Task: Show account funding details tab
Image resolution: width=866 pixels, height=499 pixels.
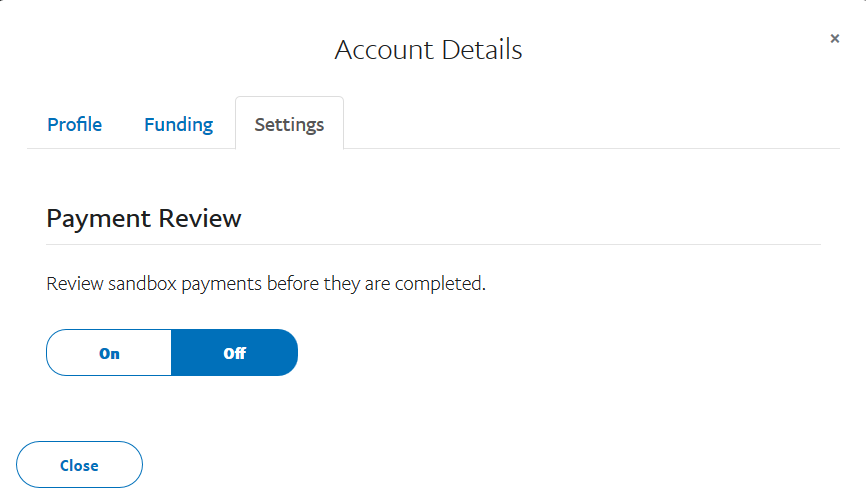Action: click(x=178, y=125)
